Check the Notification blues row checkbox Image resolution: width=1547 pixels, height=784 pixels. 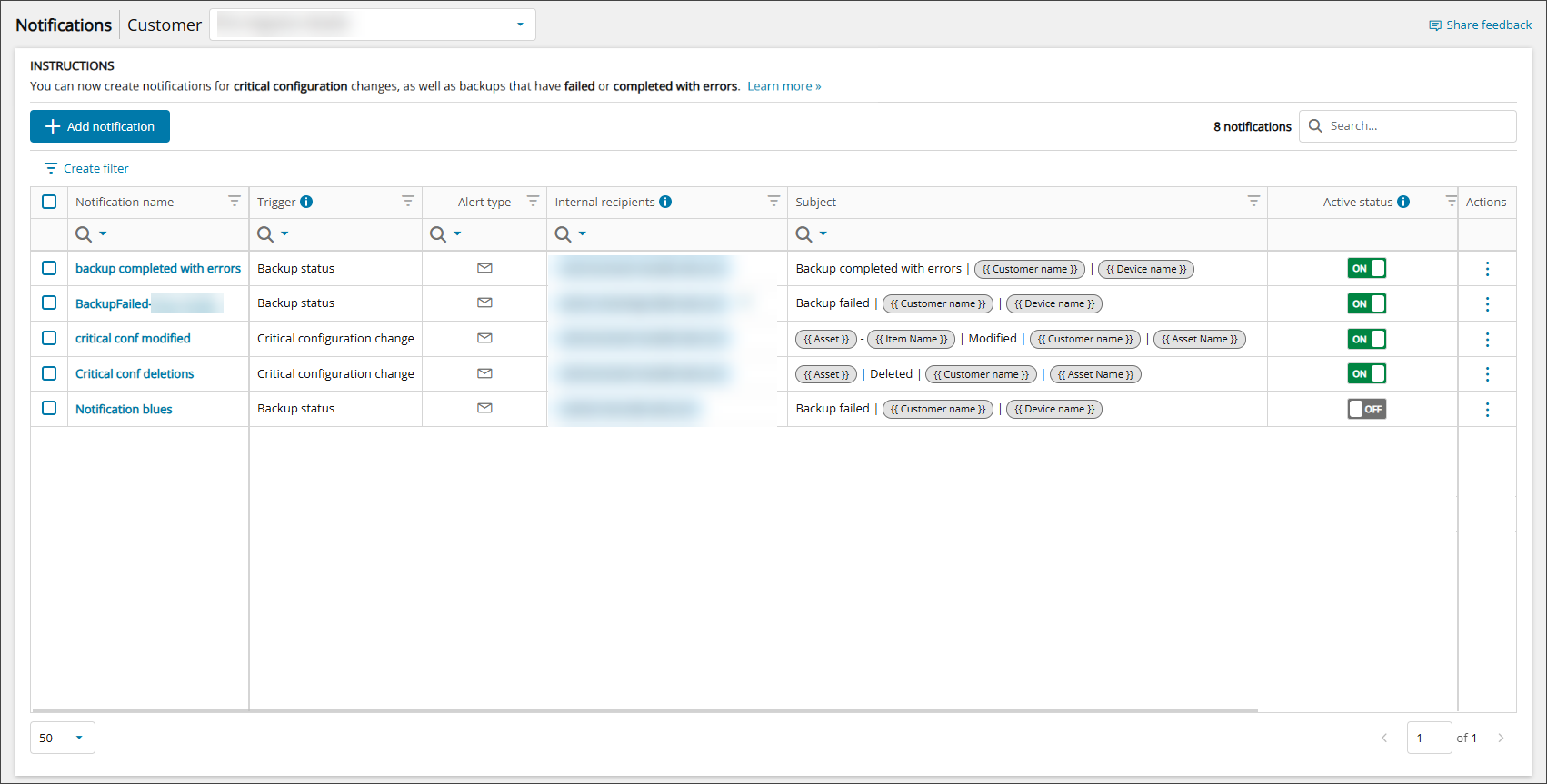49,408
